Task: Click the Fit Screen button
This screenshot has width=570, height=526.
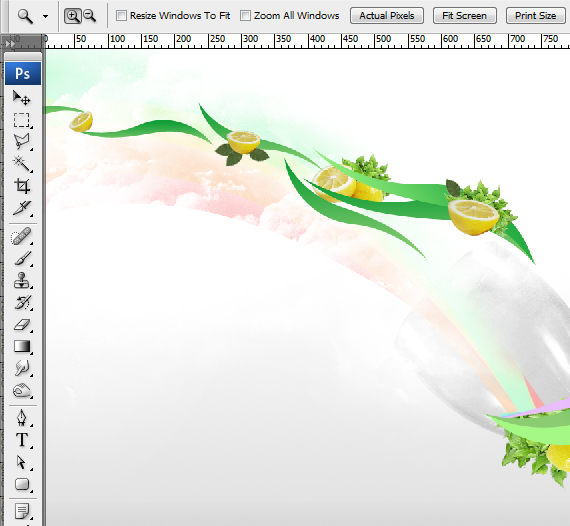Action: coord(465,16)
